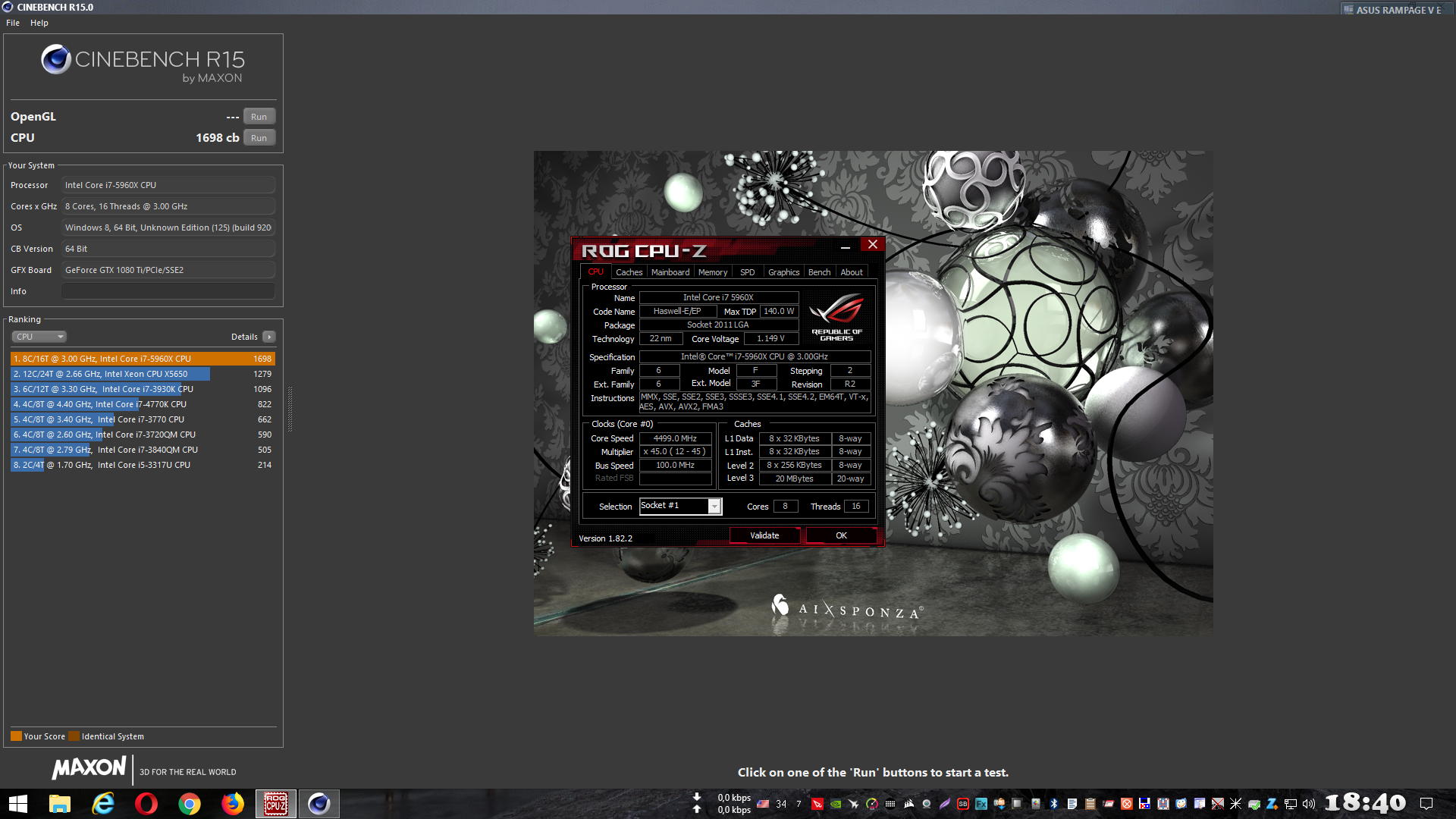Click the red crossed-circle tray icon
This screenshot has height=819, width=1456.
click(x=1127, y=804)
